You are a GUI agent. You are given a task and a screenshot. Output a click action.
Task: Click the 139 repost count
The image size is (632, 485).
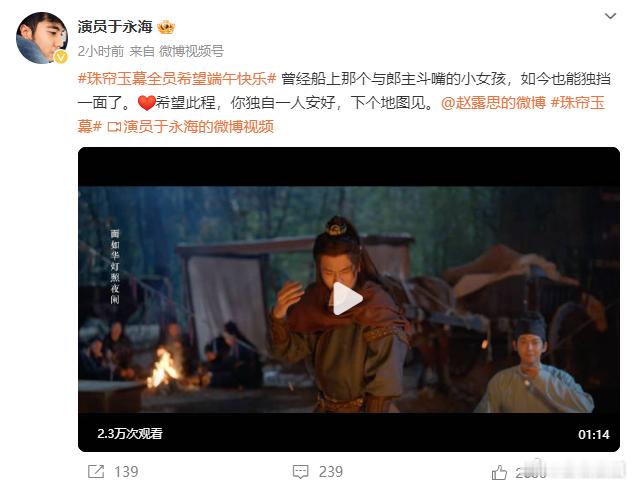click(126, 471)
